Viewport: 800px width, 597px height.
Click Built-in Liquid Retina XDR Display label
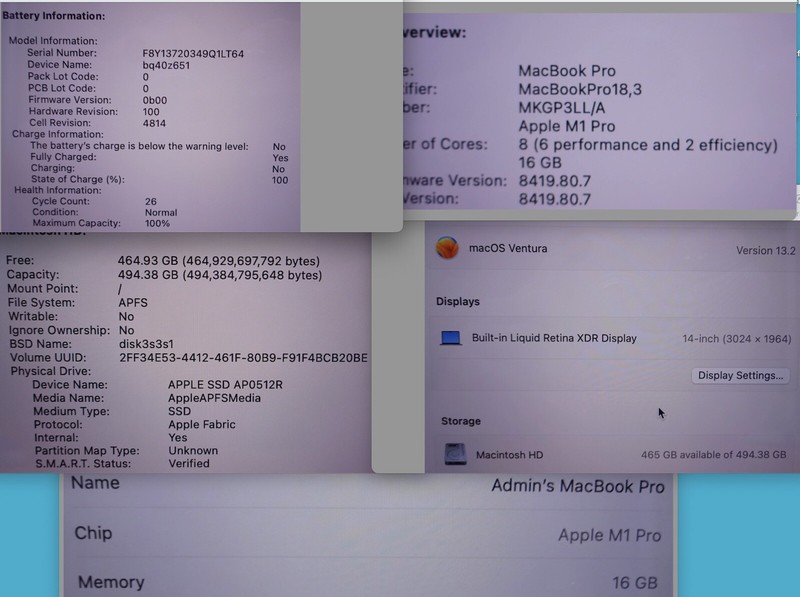tap(554, 338)
